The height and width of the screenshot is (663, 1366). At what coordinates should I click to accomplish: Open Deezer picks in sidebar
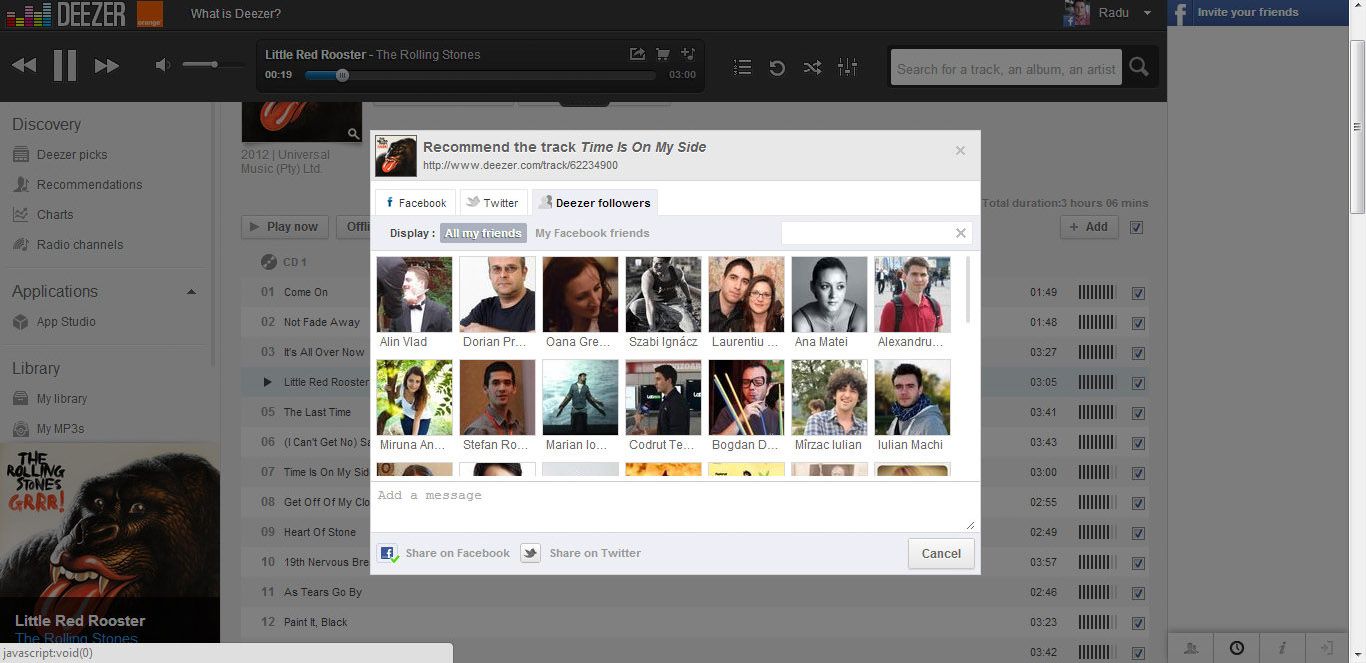pyautogui.click(x=72, y=155)
